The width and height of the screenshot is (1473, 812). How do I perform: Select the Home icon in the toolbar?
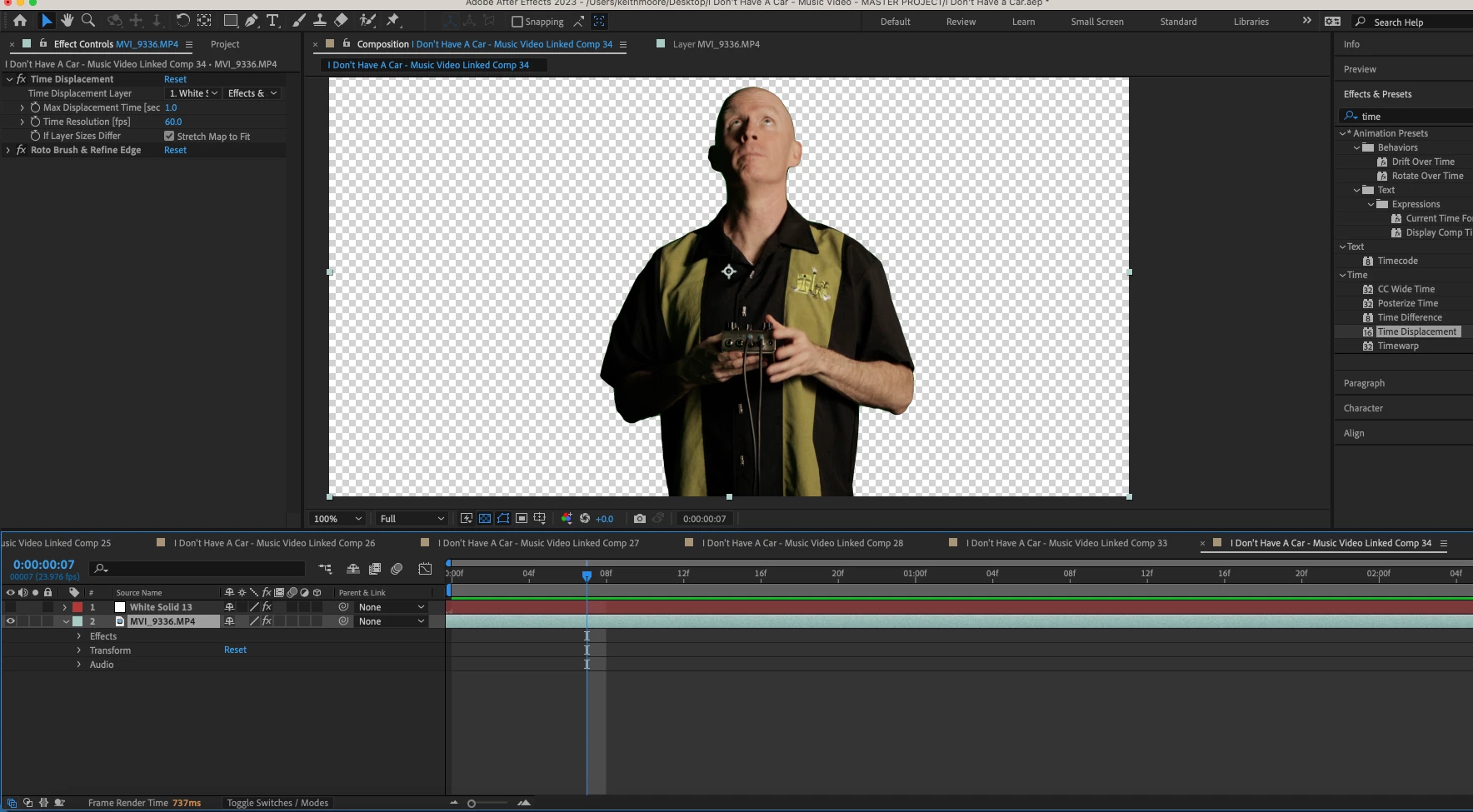pyautogui.click(x=20, y=21)
